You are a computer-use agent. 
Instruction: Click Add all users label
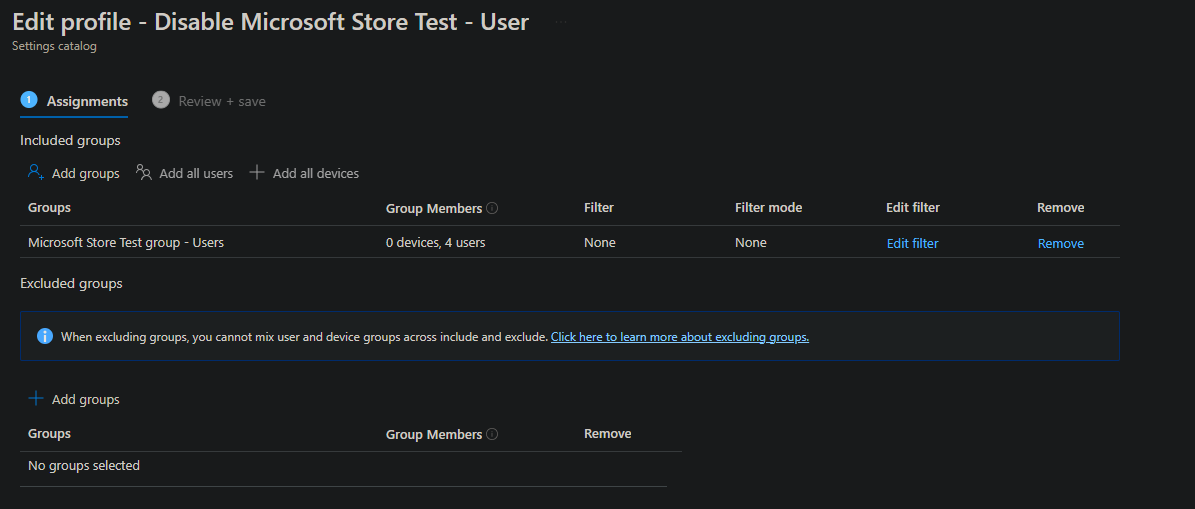pos(196,174)
